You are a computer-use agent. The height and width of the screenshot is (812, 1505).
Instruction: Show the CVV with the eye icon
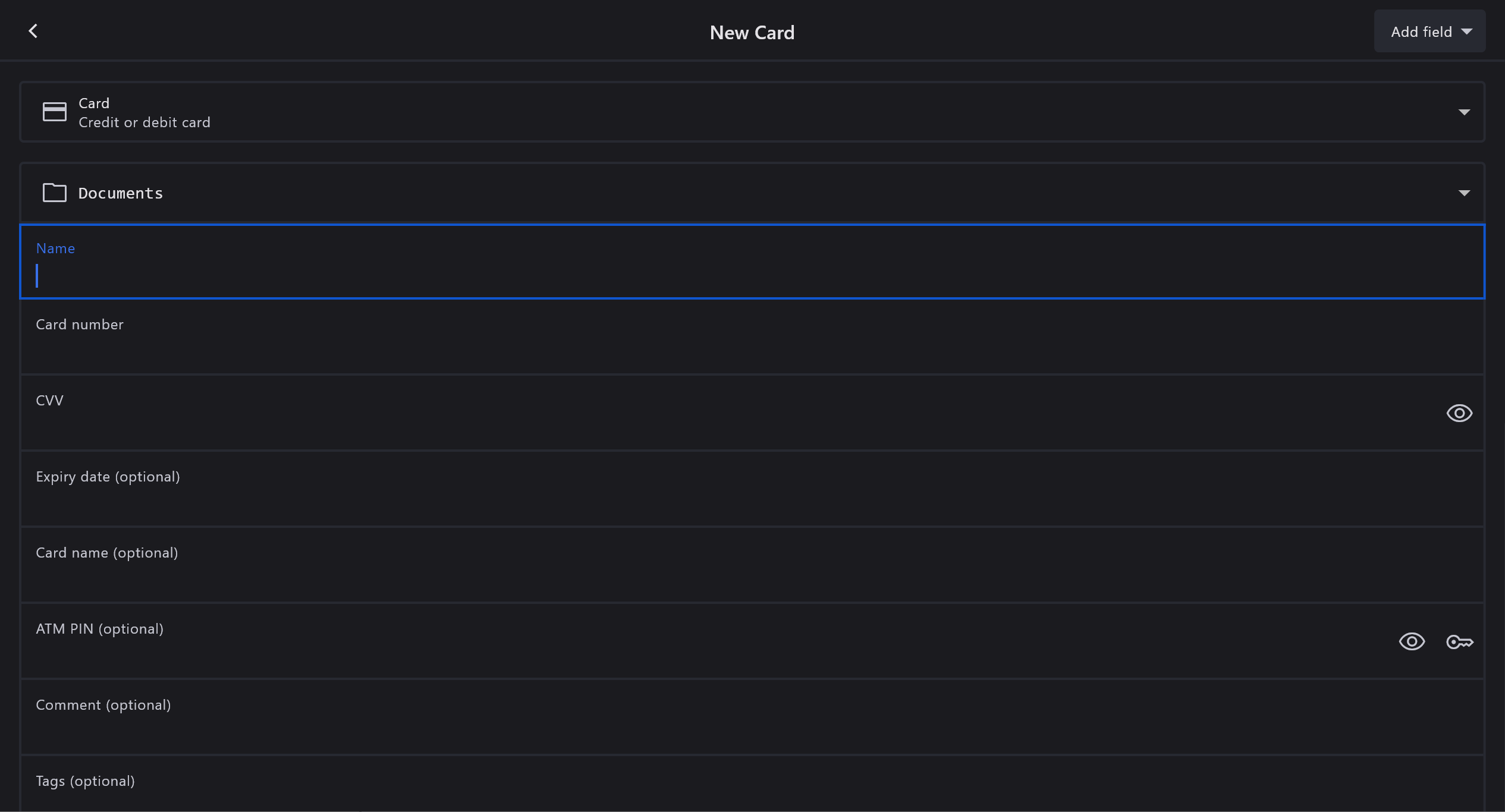pyautogui.click(x=1459, y=413)
